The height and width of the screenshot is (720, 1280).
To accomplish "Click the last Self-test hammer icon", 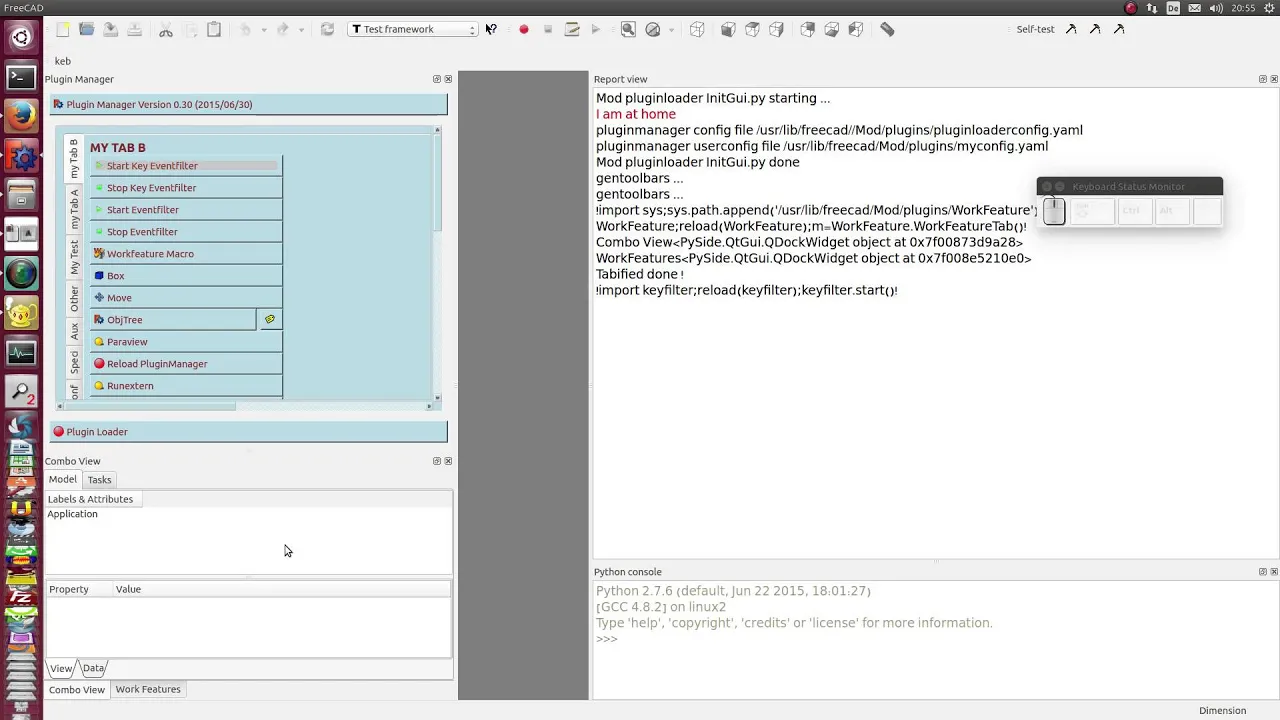I will tap(1119, 29).
